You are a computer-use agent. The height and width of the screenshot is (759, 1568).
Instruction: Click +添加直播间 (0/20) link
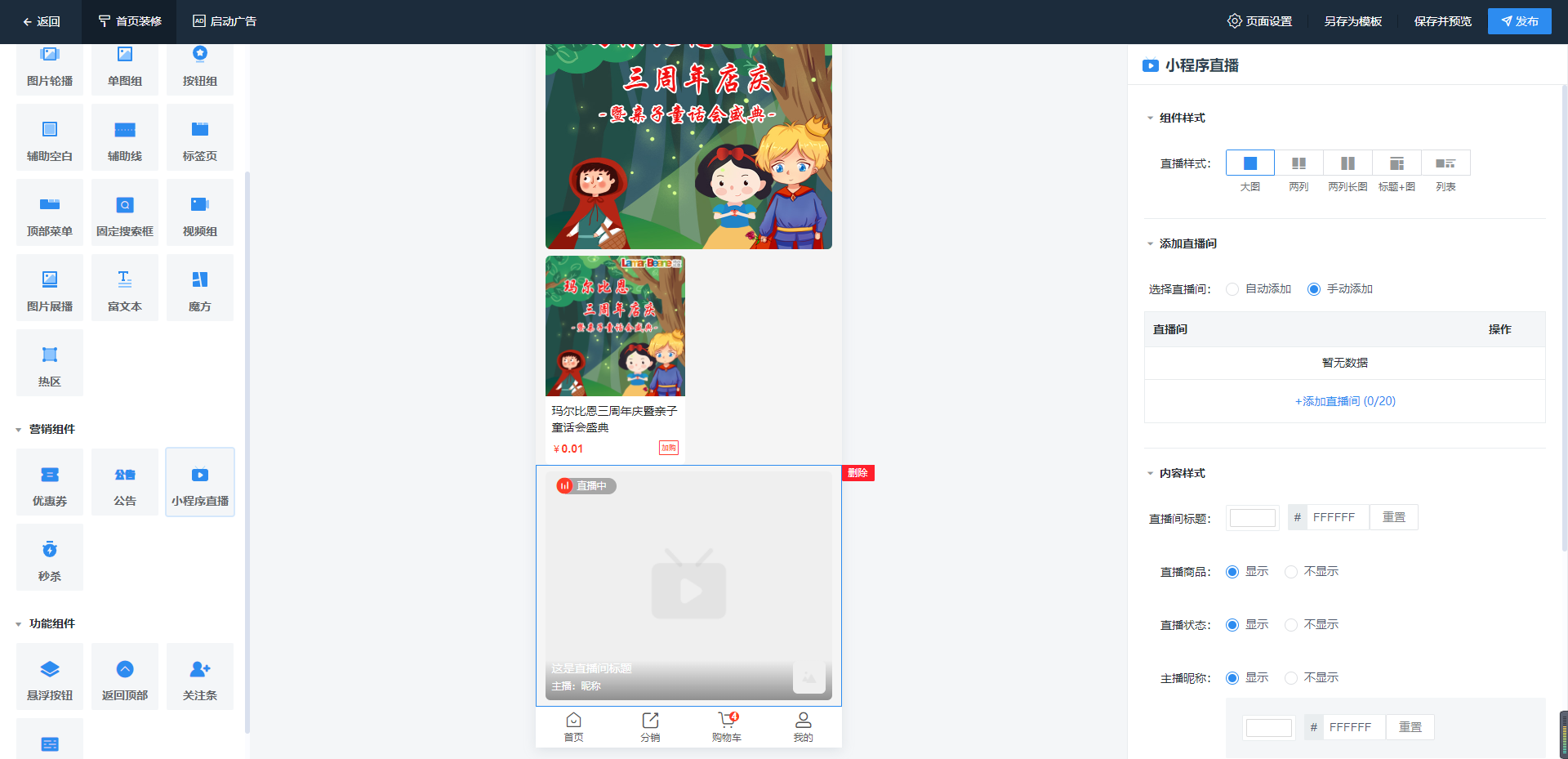1345,402
